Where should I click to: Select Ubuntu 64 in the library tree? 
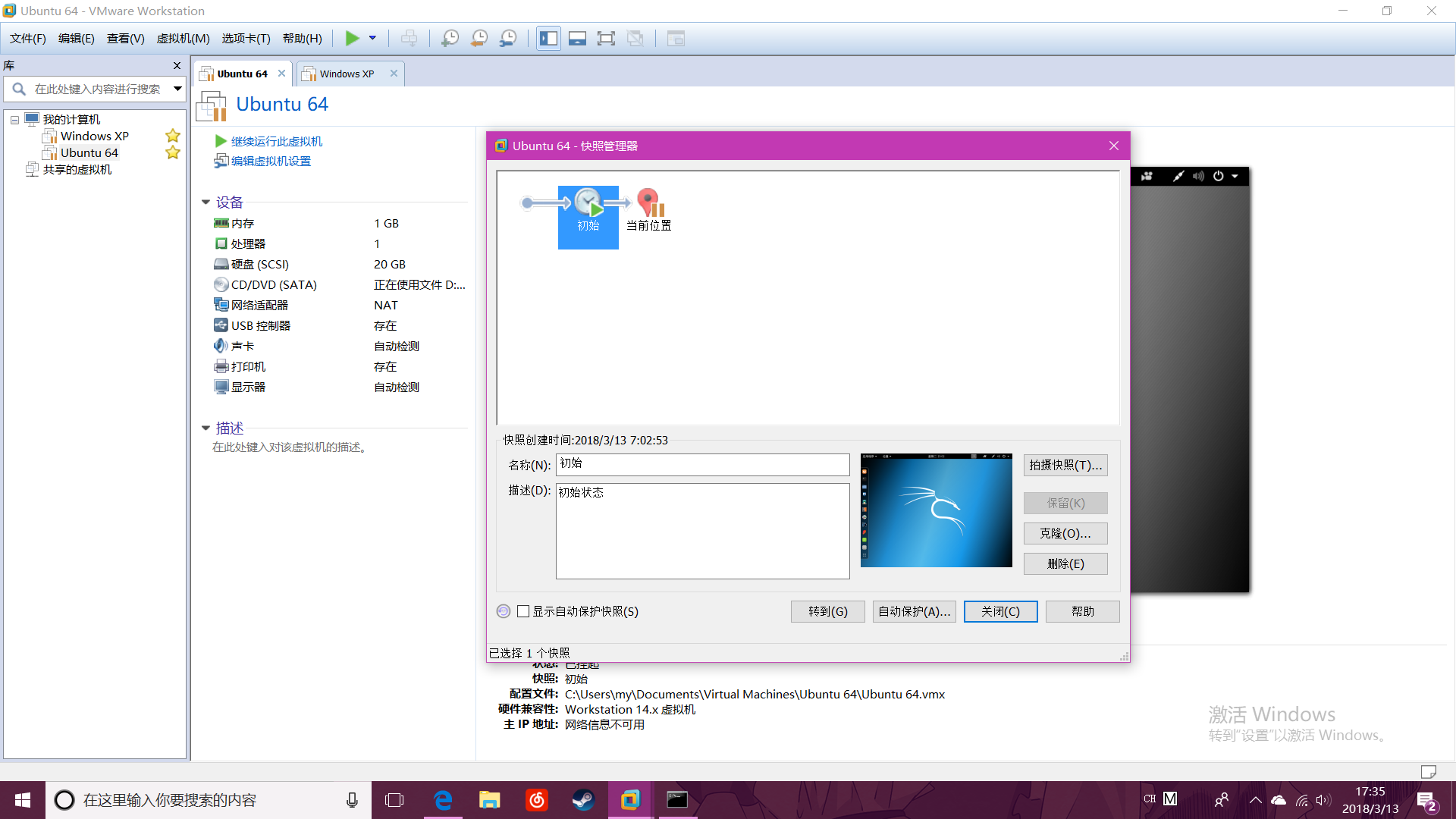(89, 152)
